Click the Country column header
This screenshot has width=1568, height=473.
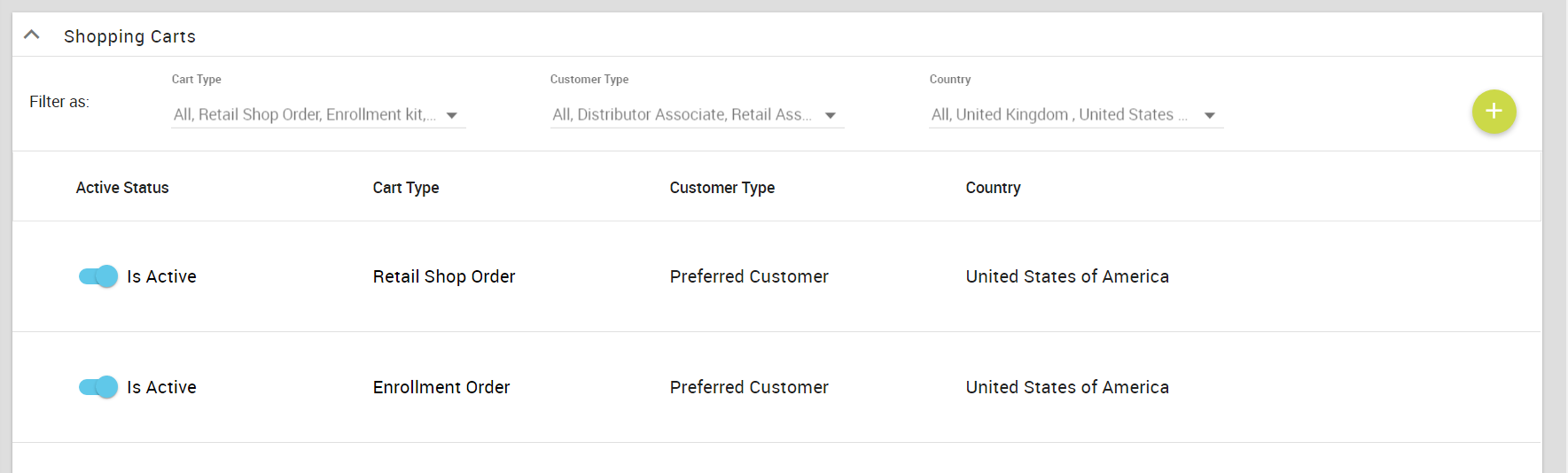click(994, 188)
